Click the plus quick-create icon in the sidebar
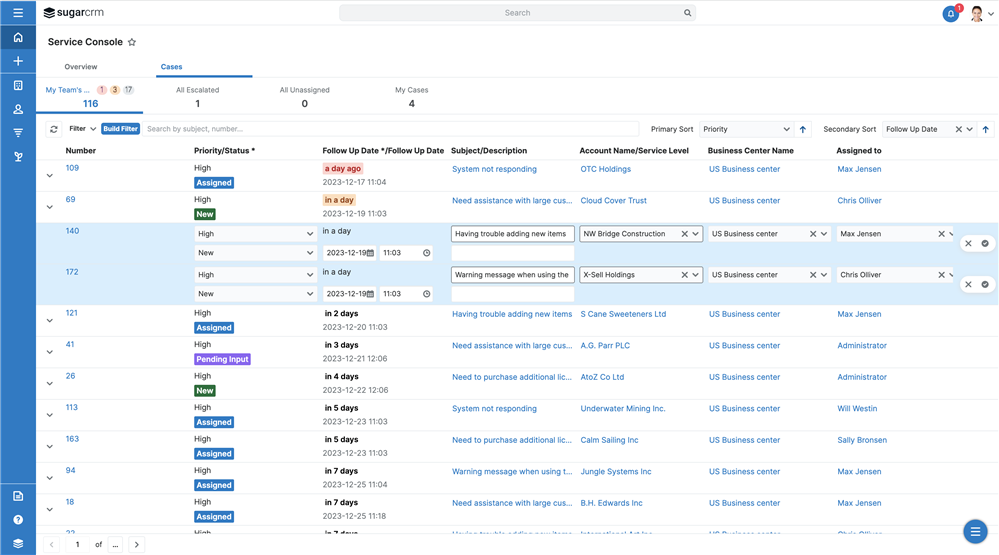 click(x=18, y=61)
